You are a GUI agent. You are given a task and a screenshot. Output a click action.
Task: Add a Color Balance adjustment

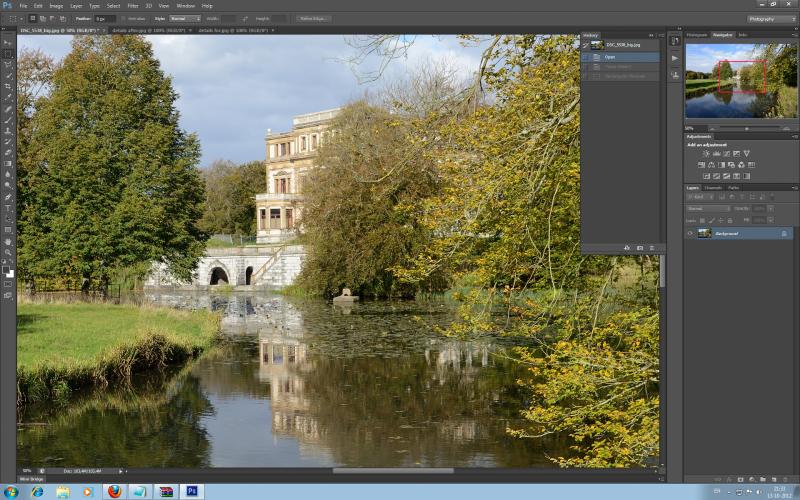[x=711, y=165]
